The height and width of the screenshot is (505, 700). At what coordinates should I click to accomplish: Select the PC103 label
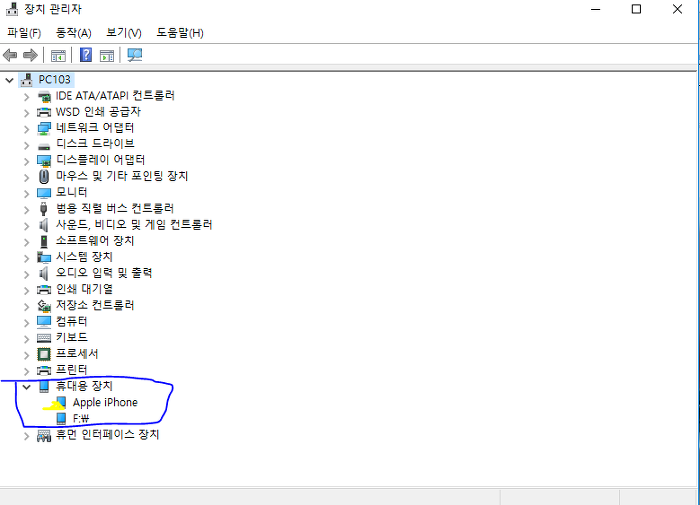(x=54, y=79)
